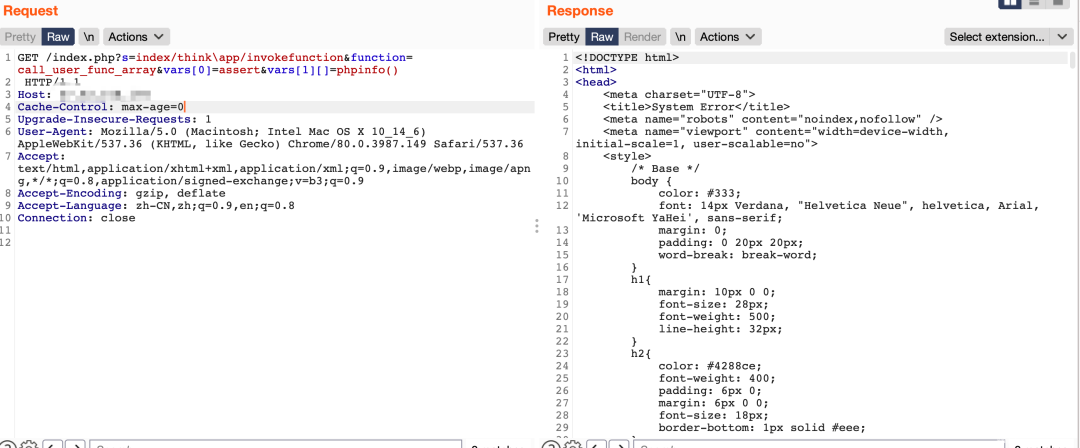This screenshot has height=448, width=1080.
Task: Open Actions menu in Request panel
Action: 136,37
